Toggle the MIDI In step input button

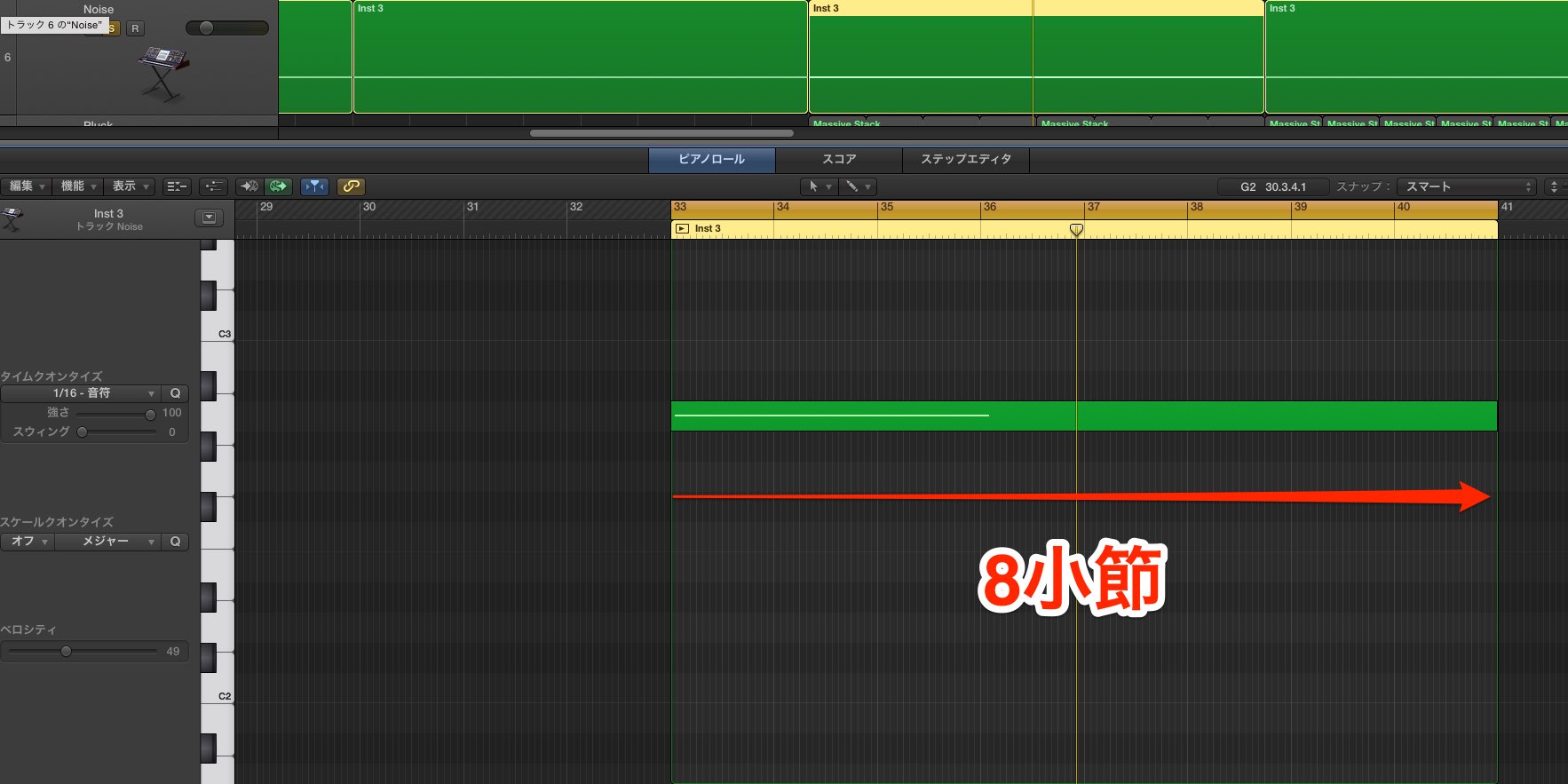pos(249,186)
